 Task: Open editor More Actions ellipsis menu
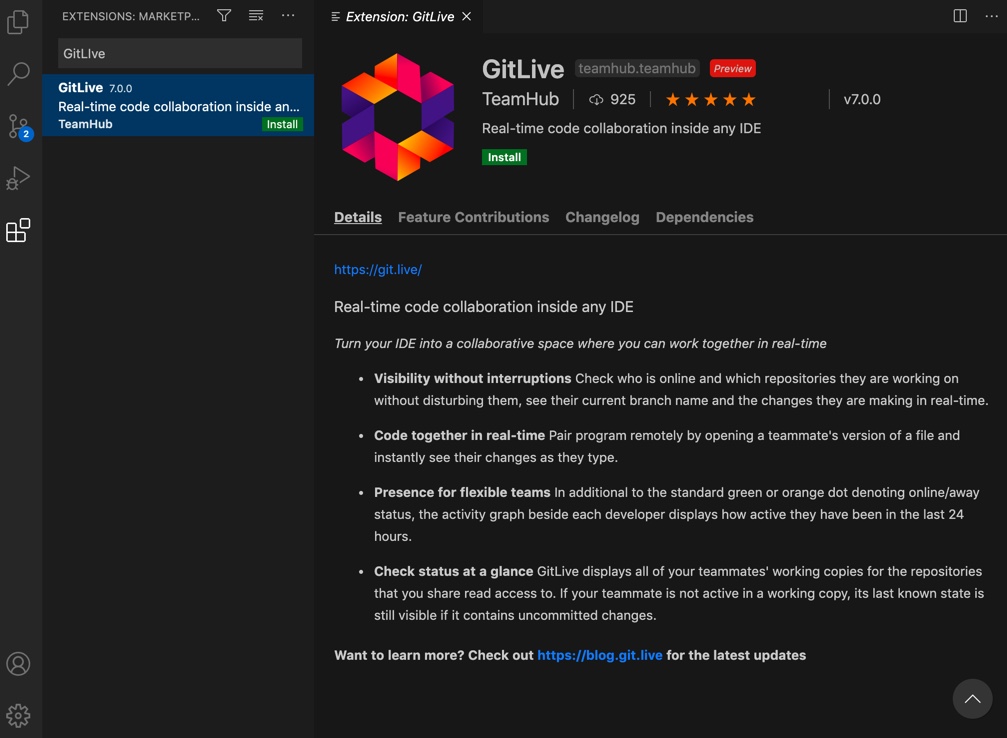992,16
